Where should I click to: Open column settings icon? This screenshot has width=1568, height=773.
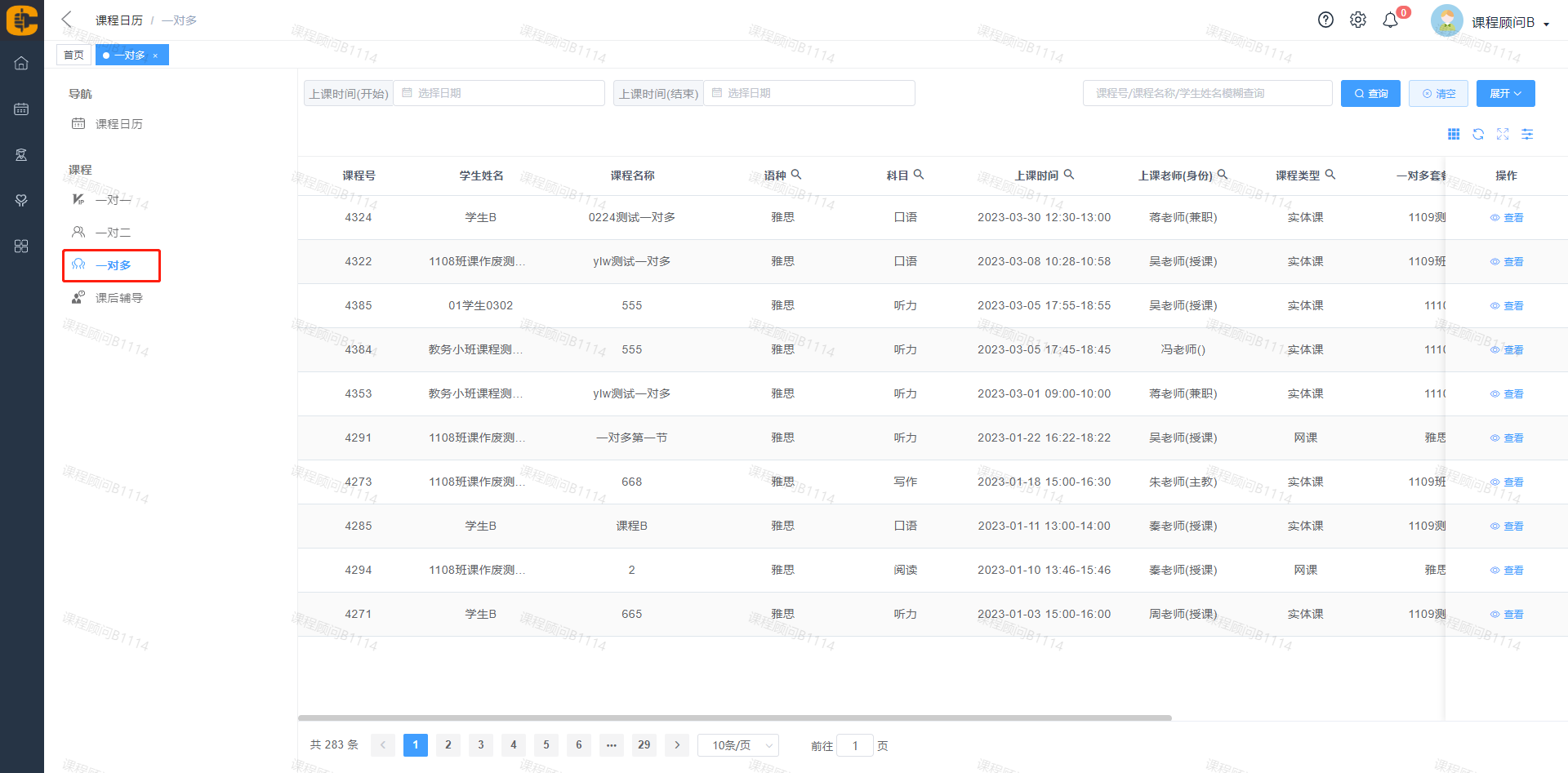point(1527,135)
